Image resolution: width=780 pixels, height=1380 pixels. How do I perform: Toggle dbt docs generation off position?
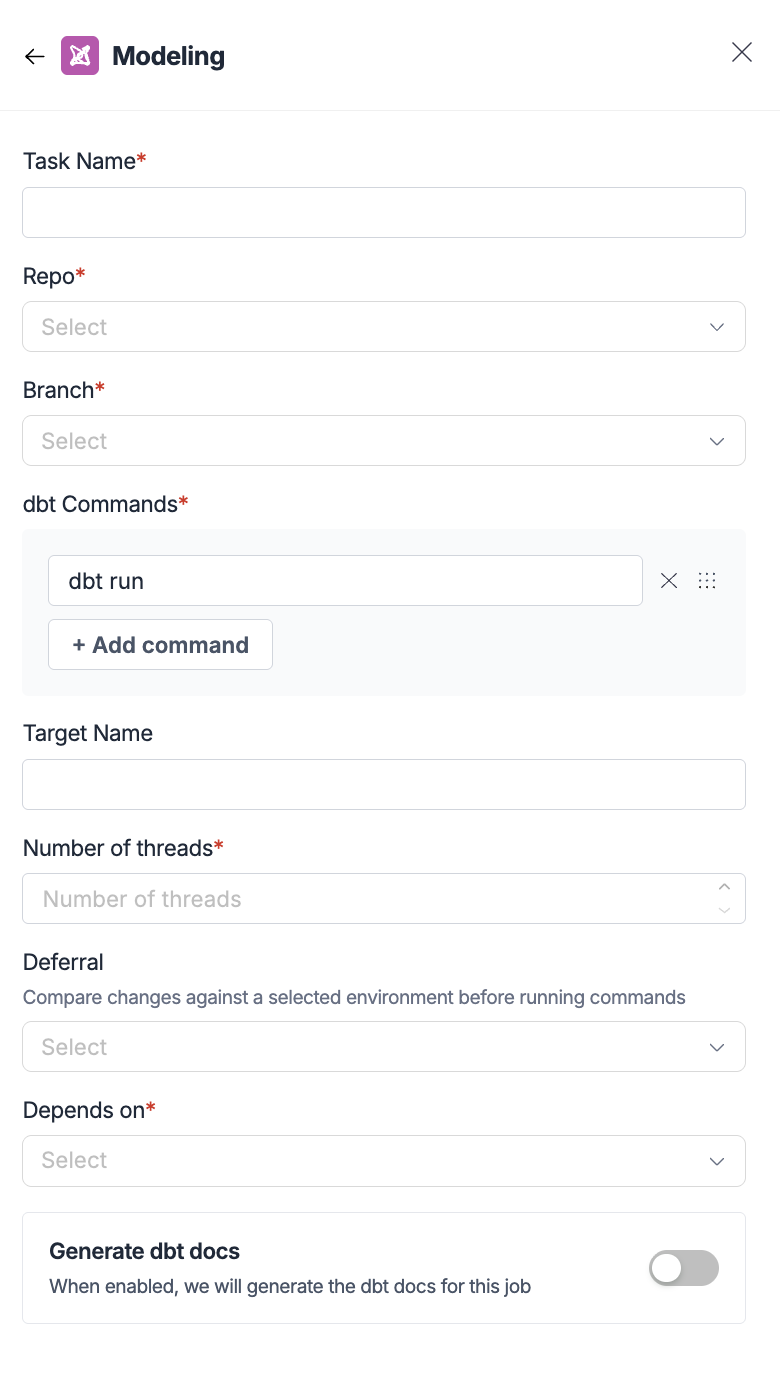684,1268
